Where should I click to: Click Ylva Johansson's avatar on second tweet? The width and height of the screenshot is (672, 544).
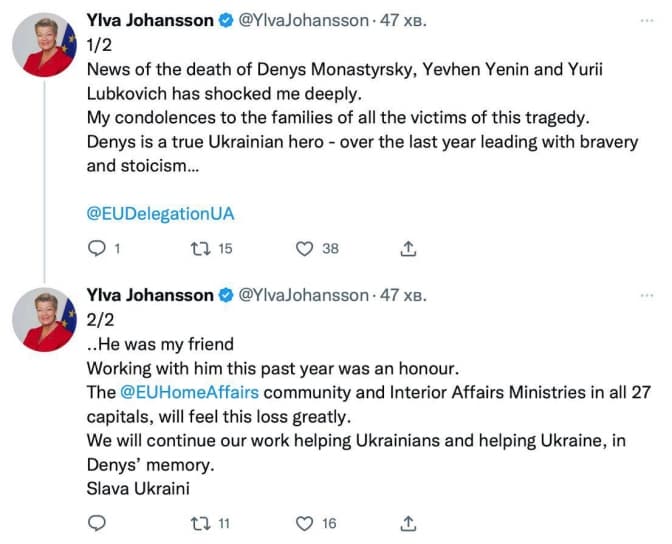click(x=45, y=322)
